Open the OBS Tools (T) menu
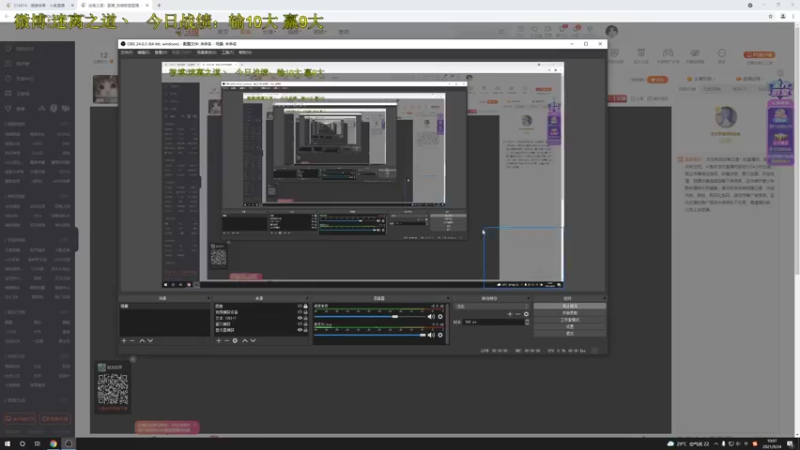 point(228,52)
